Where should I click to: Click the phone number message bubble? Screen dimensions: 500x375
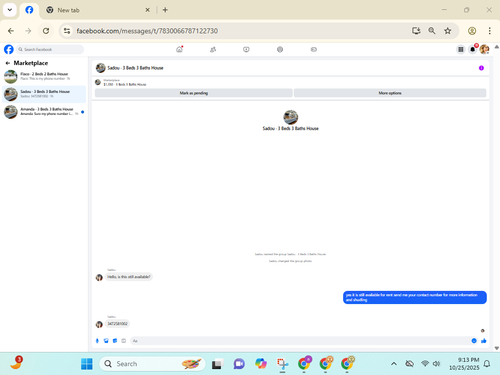(117, 324)
